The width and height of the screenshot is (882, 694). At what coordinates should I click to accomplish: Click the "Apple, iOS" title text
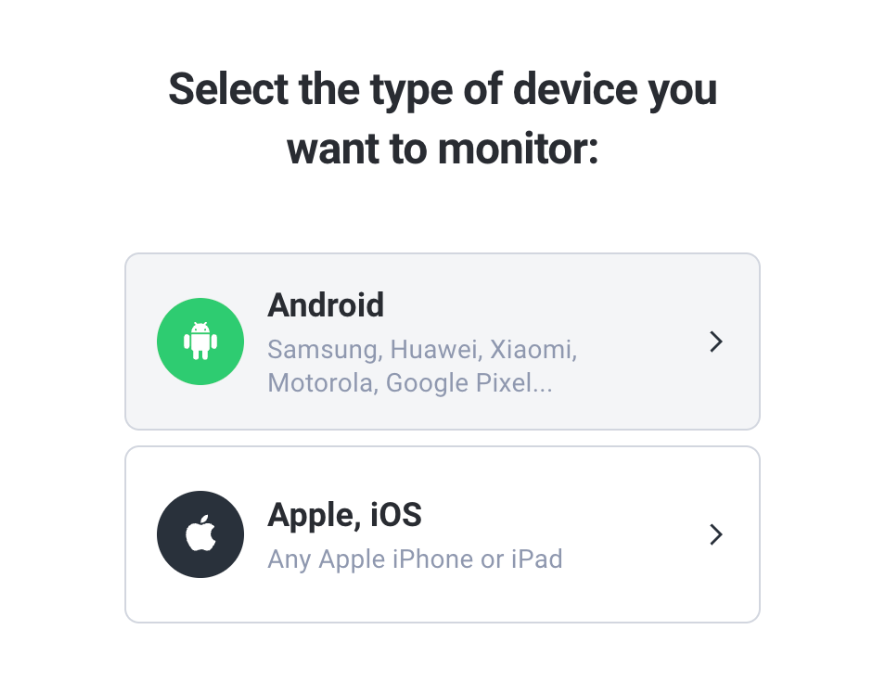(344, 515)
